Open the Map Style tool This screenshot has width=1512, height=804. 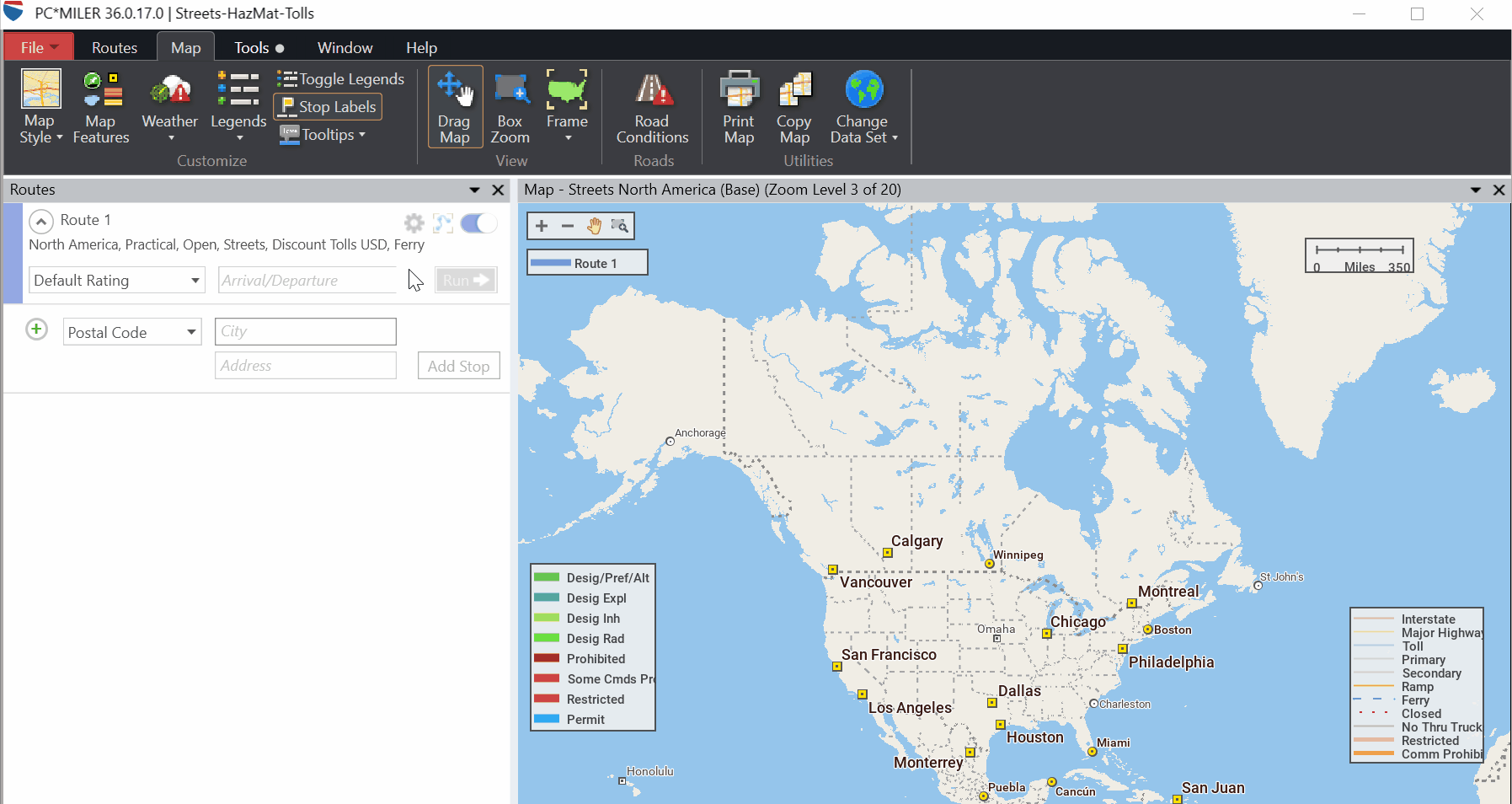41,106
